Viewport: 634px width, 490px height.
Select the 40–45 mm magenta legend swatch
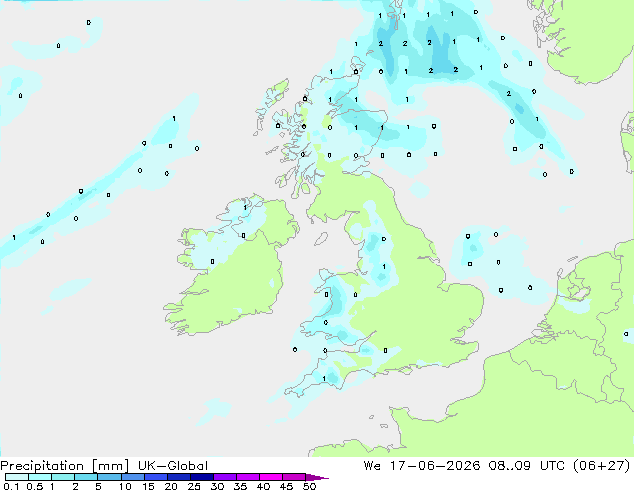[271, 477]
